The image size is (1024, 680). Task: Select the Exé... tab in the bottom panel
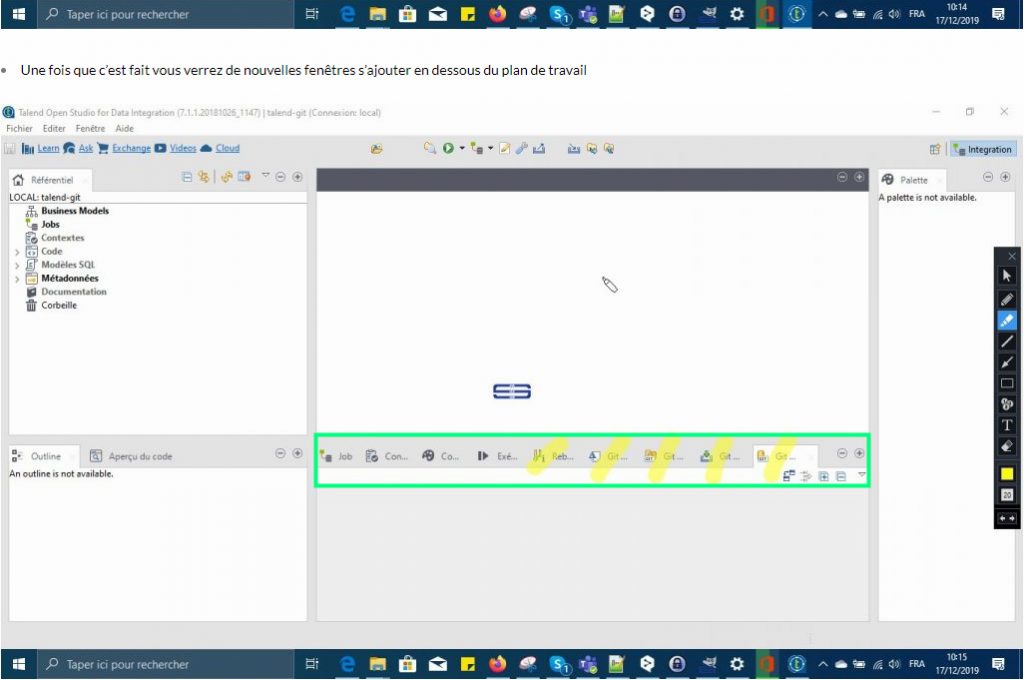pyautogui.click(x=498, y=456)
